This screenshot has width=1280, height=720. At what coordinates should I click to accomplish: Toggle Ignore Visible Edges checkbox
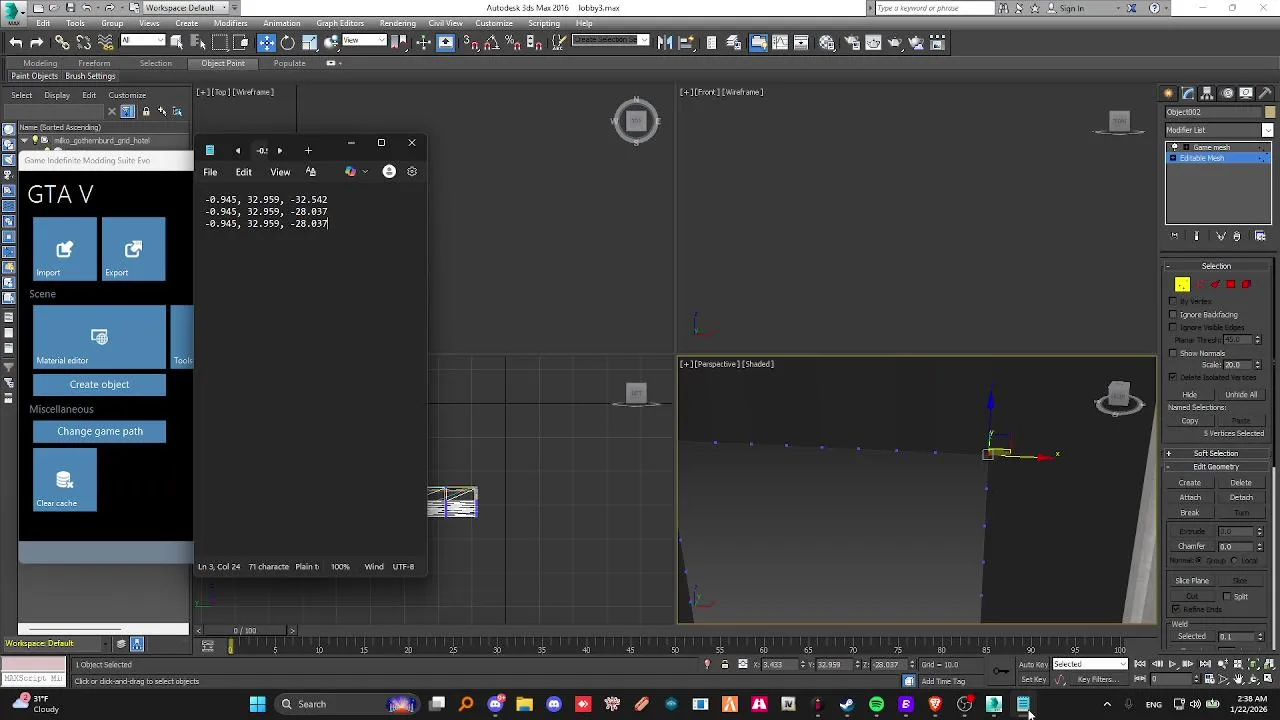point(1173,327)
